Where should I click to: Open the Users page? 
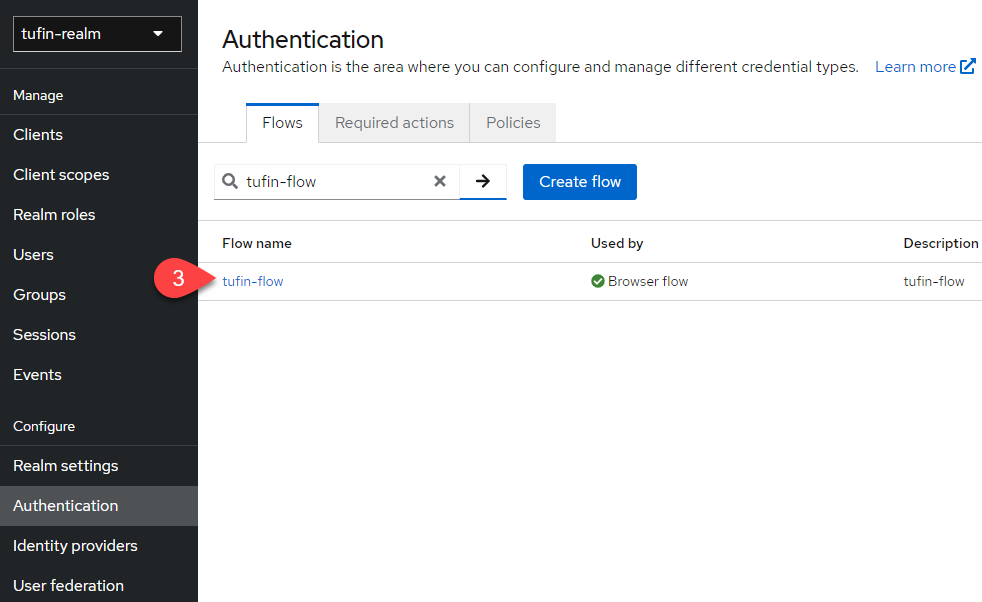coord(33,255)
